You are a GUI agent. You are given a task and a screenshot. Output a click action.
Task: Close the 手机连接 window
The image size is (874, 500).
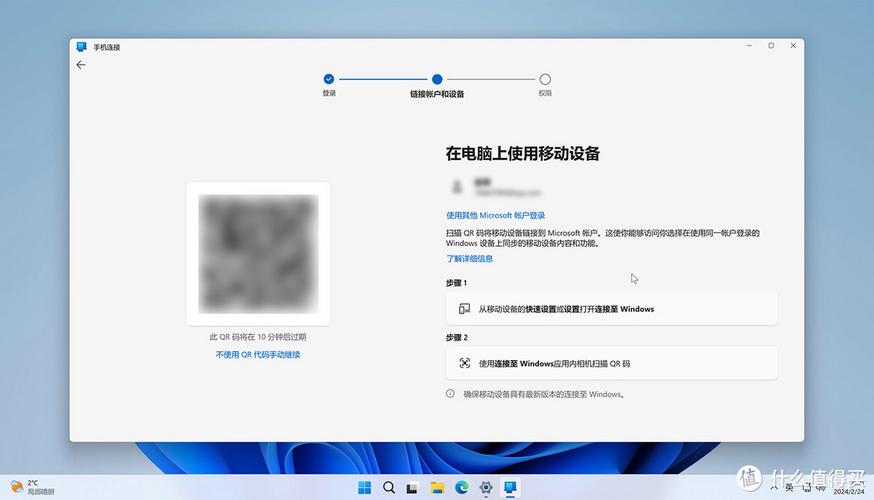(x=793, y=46)
